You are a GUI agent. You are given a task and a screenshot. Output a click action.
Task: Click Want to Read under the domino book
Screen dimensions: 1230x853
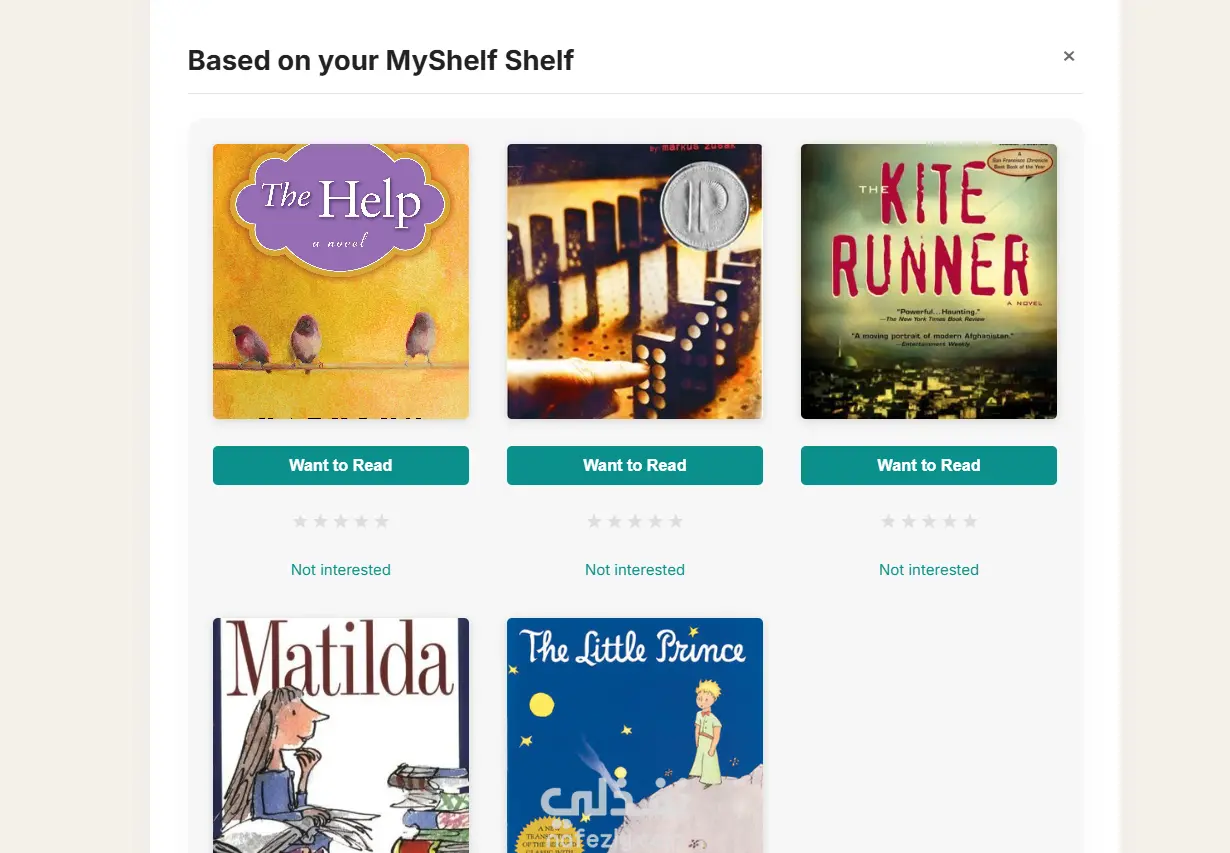634,465
